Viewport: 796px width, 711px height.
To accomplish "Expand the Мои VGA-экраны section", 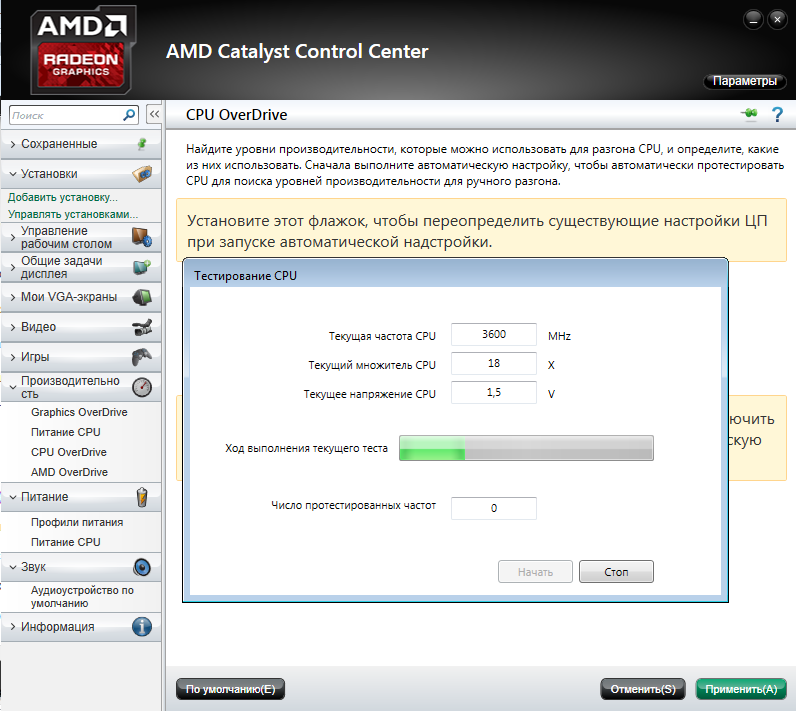I will click(68, 297).
